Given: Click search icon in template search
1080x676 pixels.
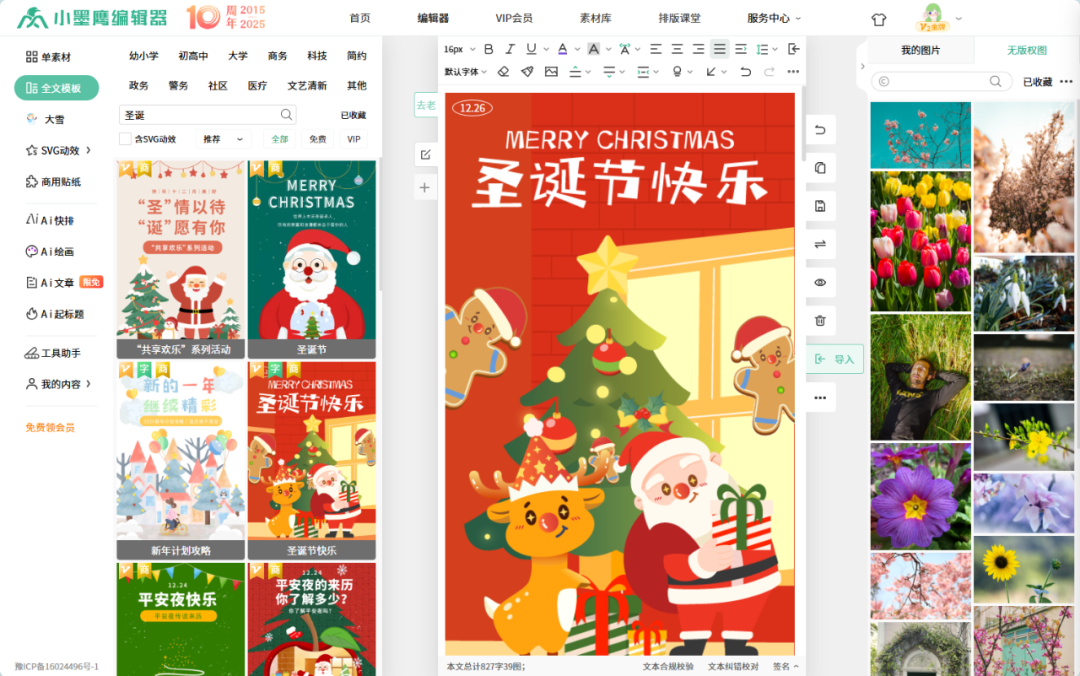Looking at the screenshot, I should coord(287,114).
